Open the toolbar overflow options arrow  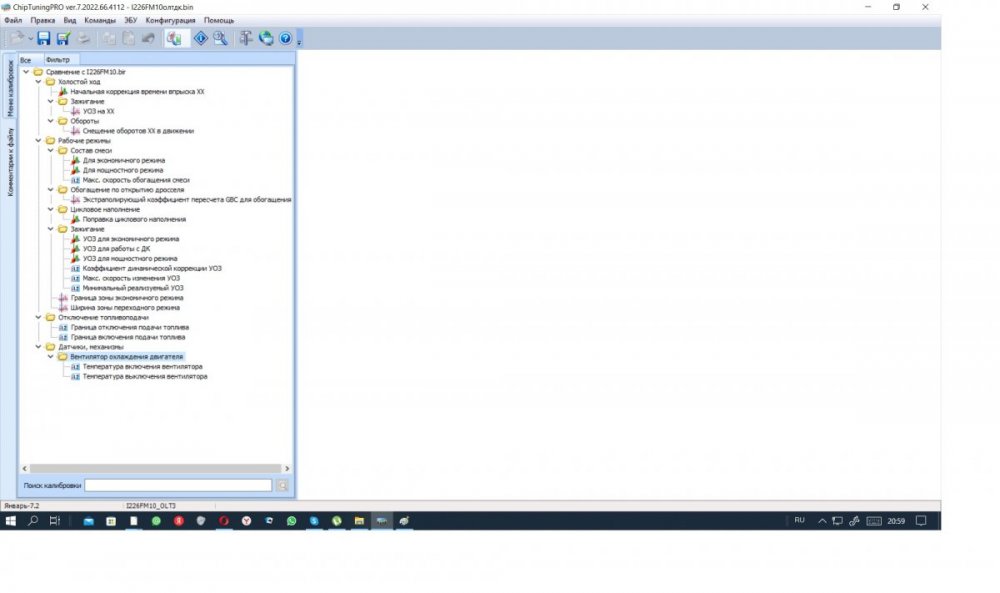click(x=299, y=40)
